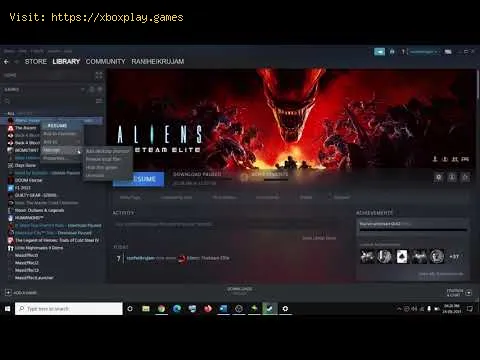
Task: Expand the GAMES filter dropdown
Action: click(83, 89)
